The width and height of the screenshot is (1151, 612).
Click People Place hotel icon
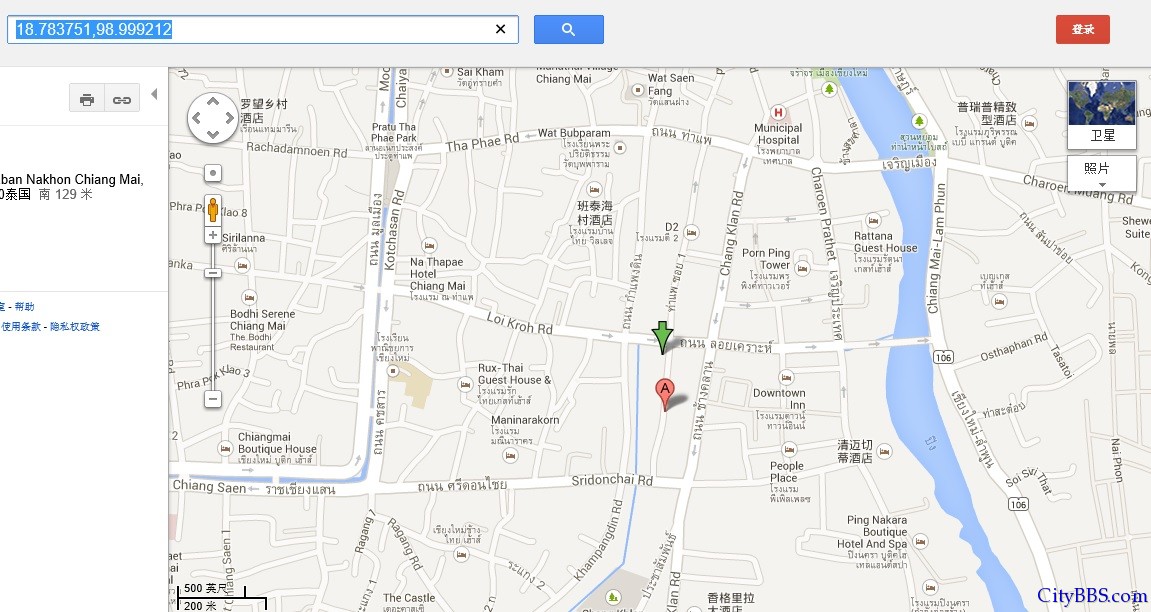789,449
